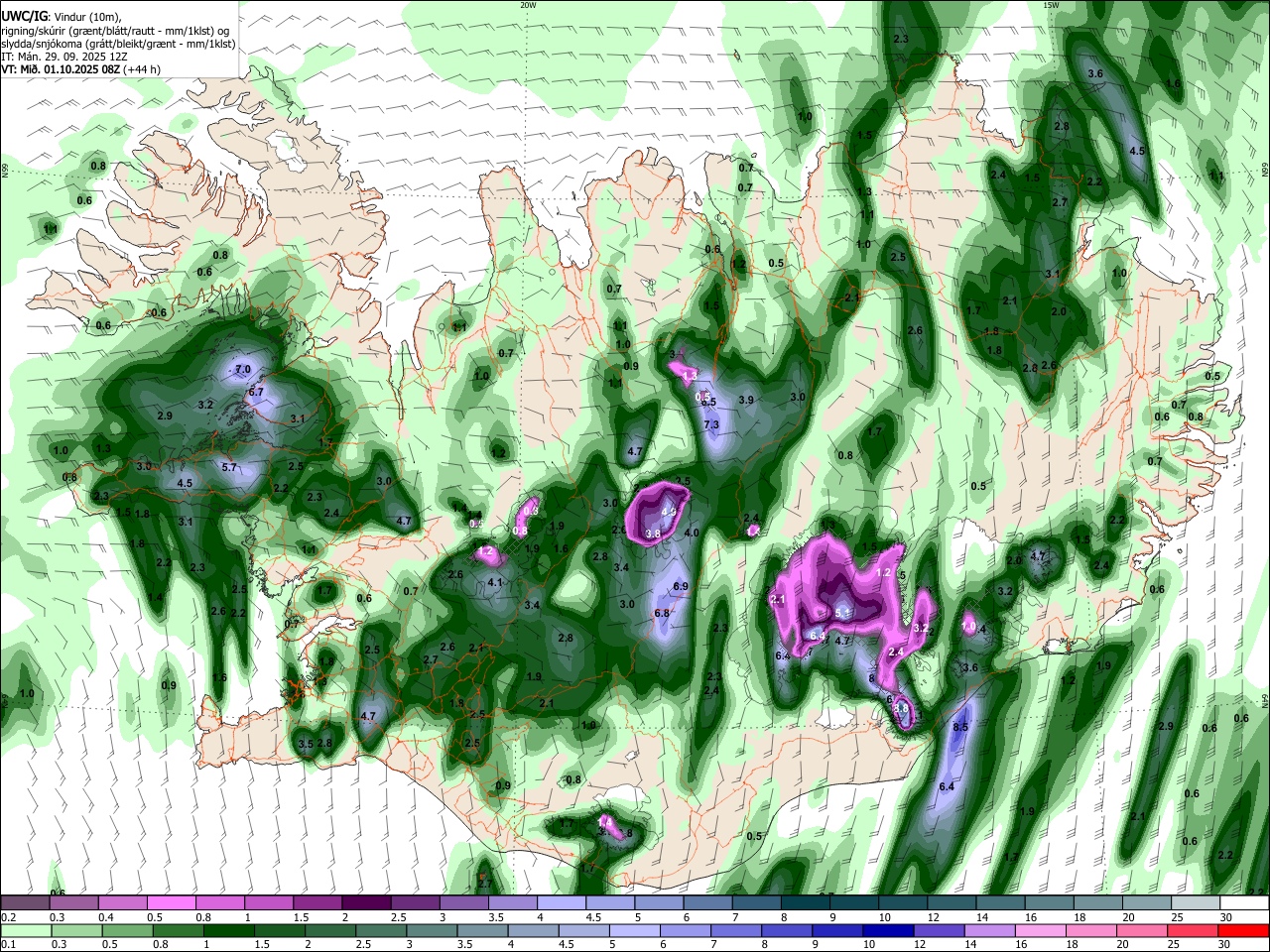
Task: Click the 6.8 precipitation value on the map
Action: coord(663,613)
